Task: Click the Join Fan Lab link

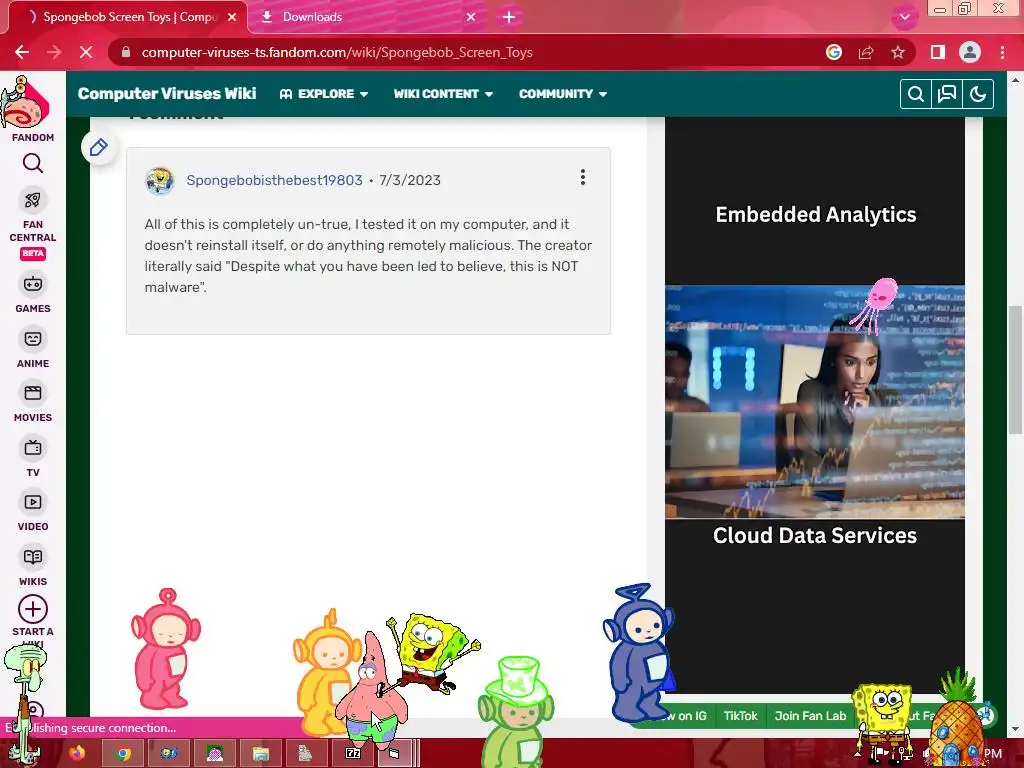Action: click(810, 716)
